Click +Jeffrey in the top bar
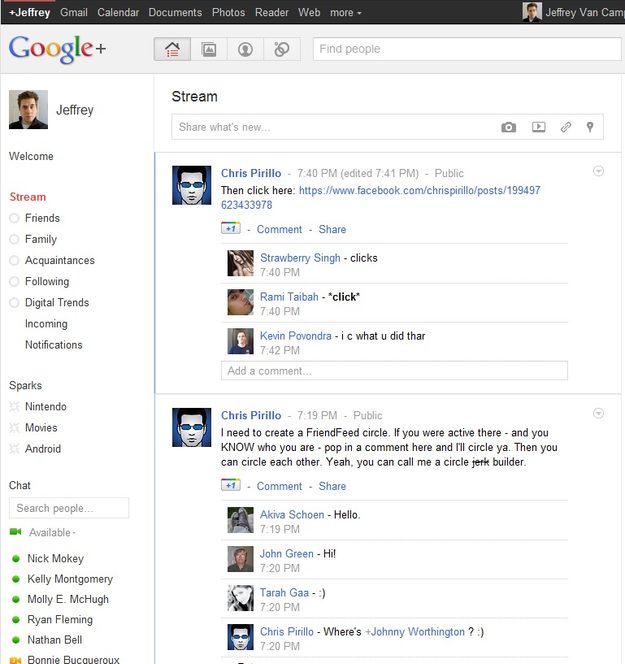The height and width of the screenshot is (664, 625). click(x=30, y=13)
